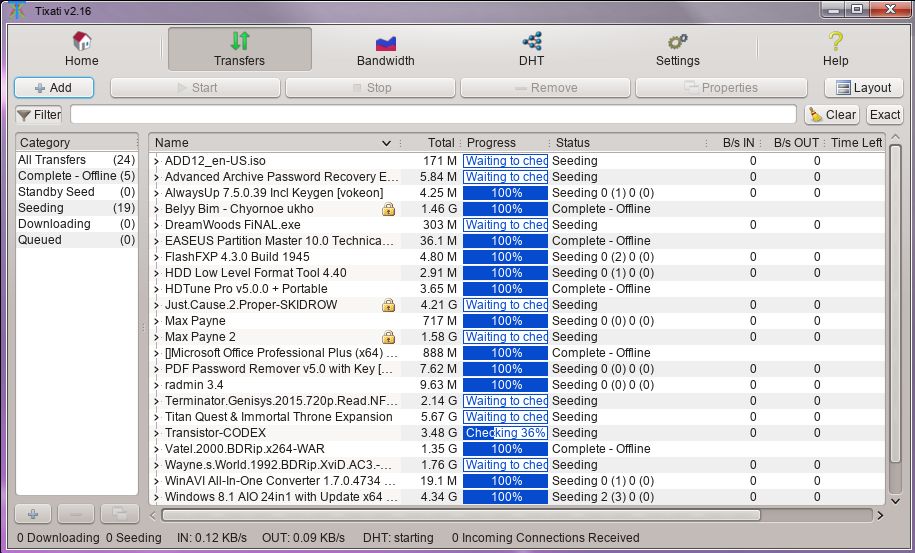Toggle the Exact match button
This screenshot has height=553, width=915.
click(885, 114)
